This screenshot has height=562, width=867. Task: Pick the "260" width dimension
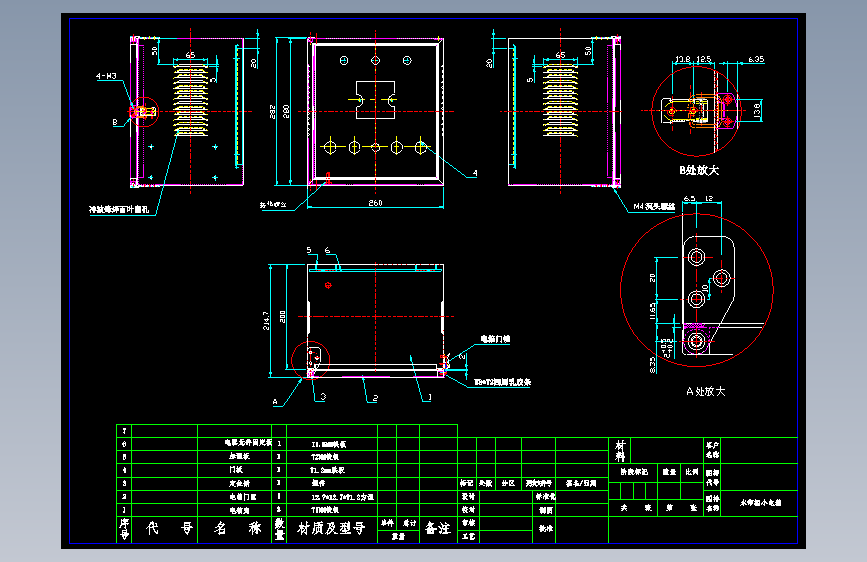(x=375, y=203)
